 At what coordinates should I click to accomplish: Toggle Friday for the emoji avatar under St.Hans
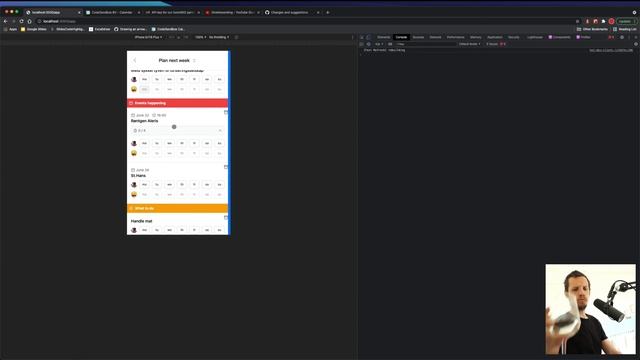pos(194,194)
